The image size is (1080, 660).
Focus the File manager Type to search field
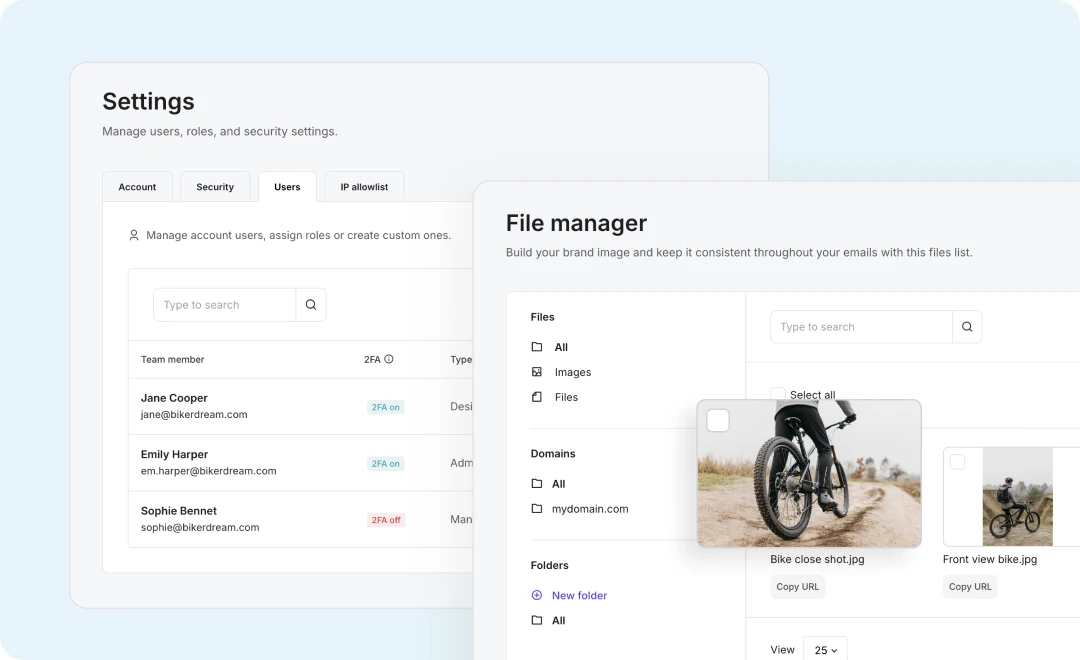coord(861,327)
